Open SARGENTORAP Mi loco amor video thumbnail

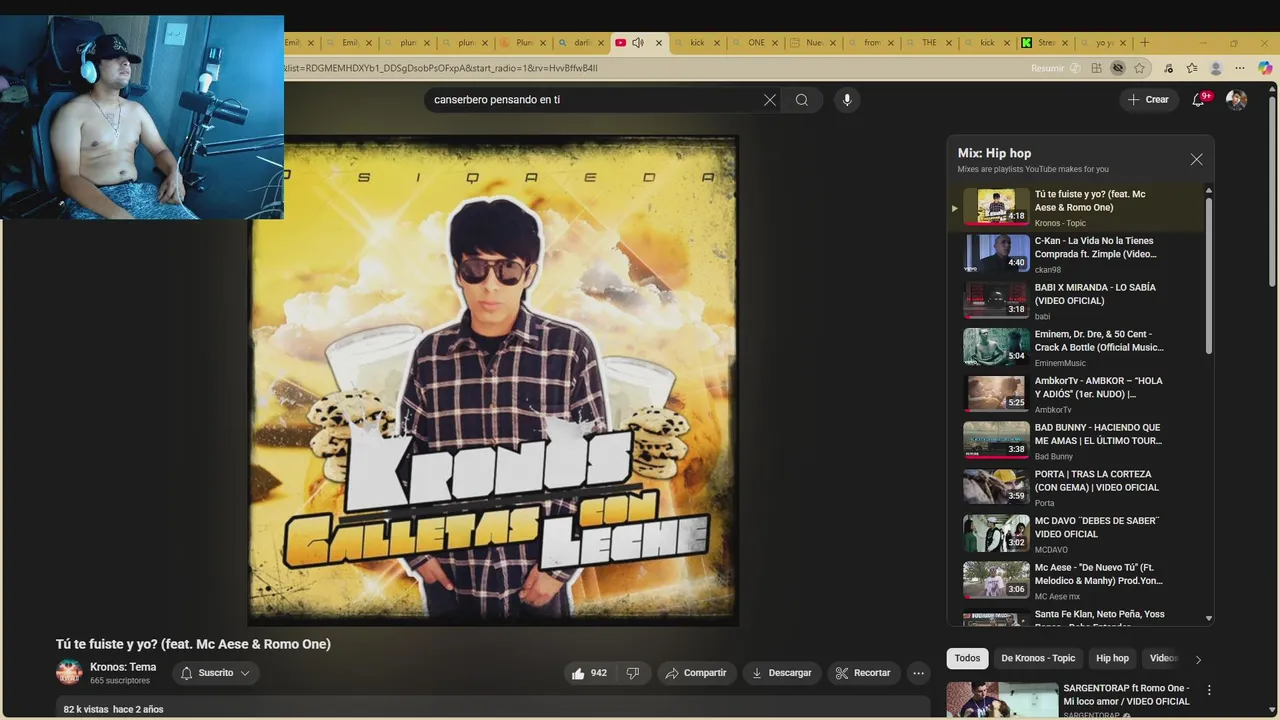pos(1002,700)
